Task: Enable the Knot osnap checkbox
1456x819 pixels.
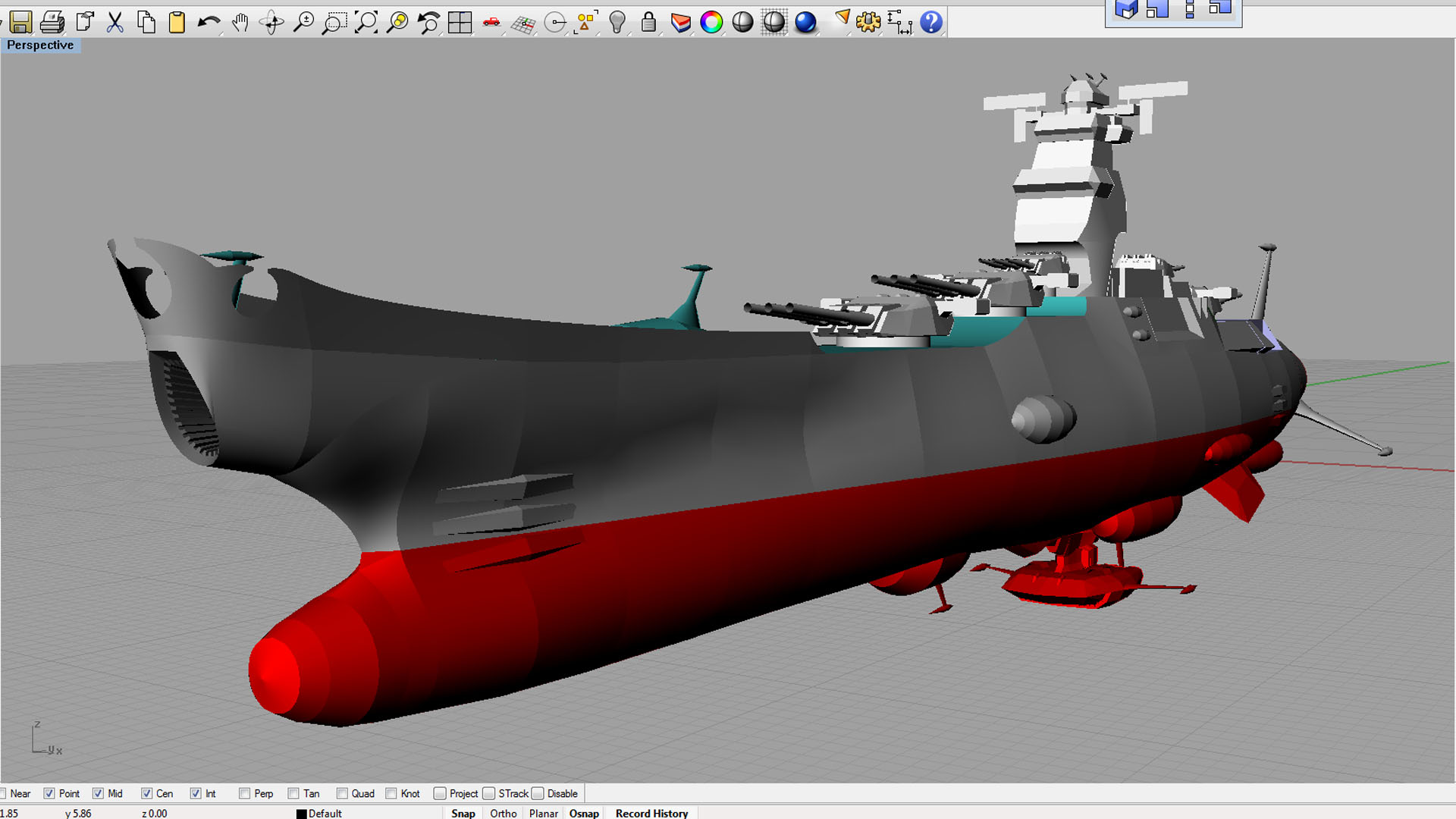Action: 391,793
